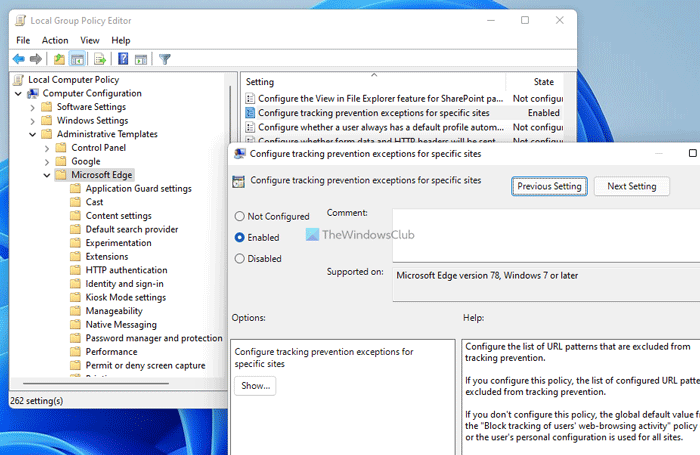Click the Microsoft Edge folder icon
The image size is (700, 455).
coord(61,175)
